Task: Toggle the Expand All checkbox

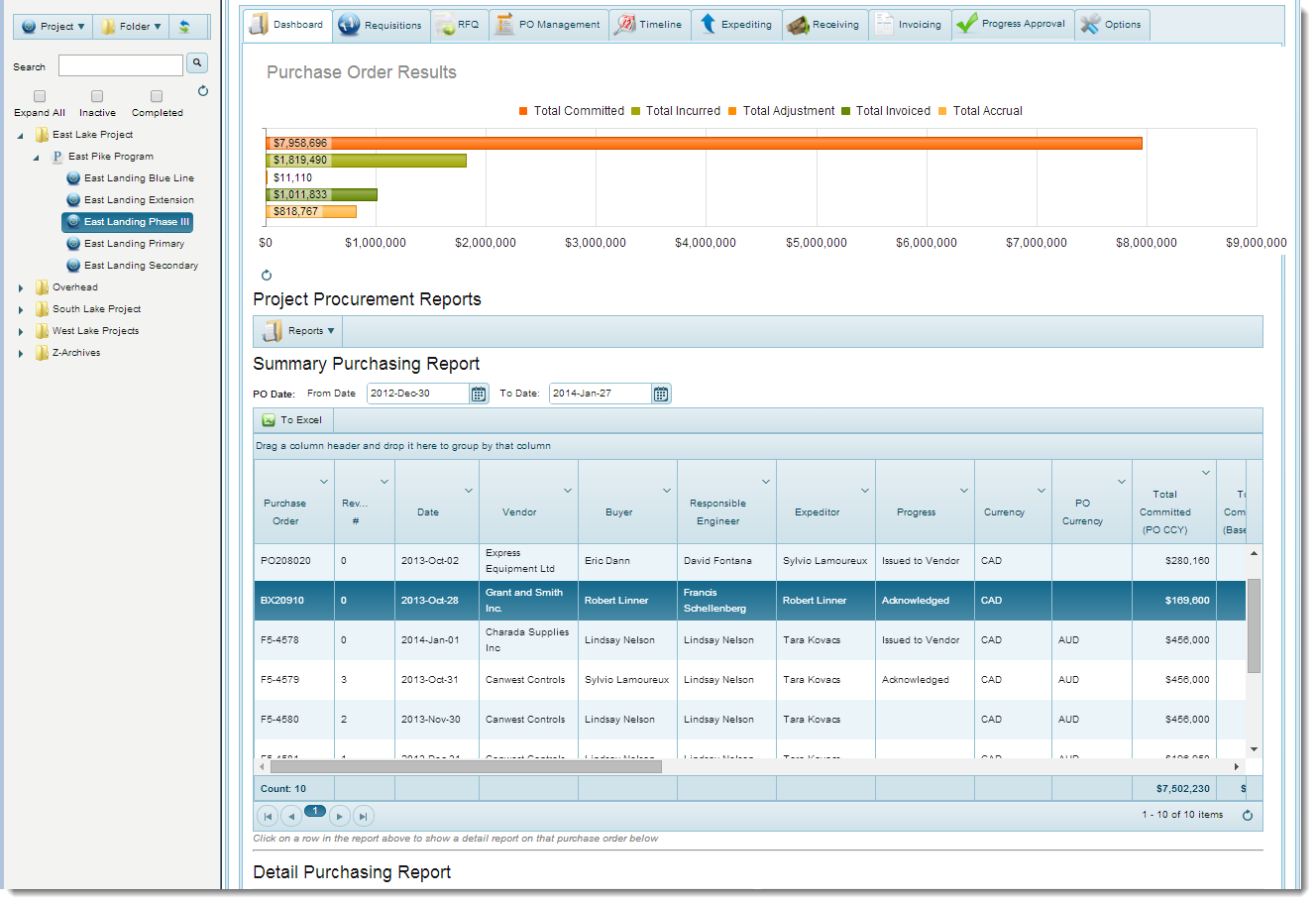Action: click(x=40, y=96)
